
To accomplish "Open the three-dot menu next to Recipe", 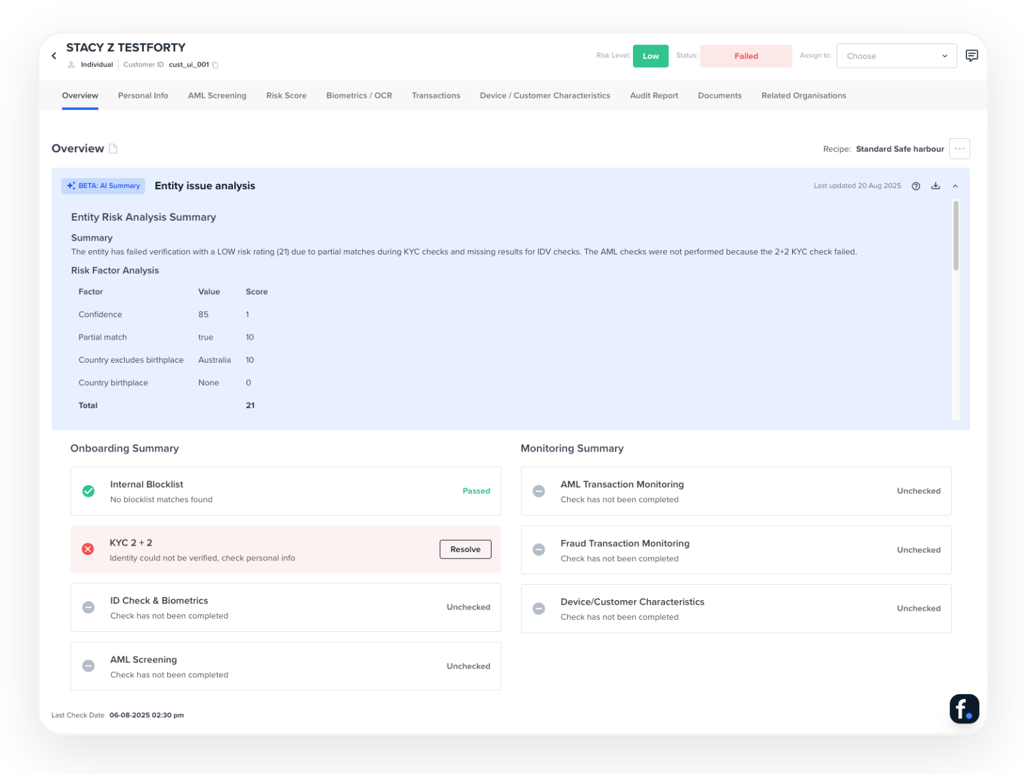I will [x=959, y=149].
